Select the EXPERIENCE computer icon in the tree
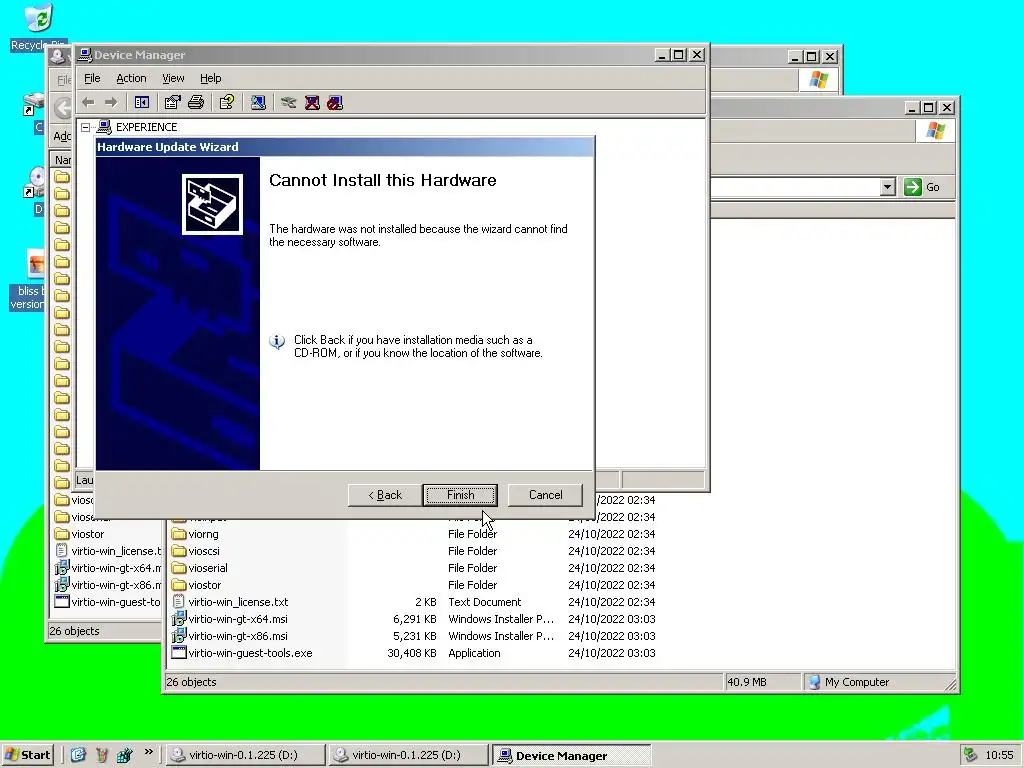1024x768 pixels. 104,127
